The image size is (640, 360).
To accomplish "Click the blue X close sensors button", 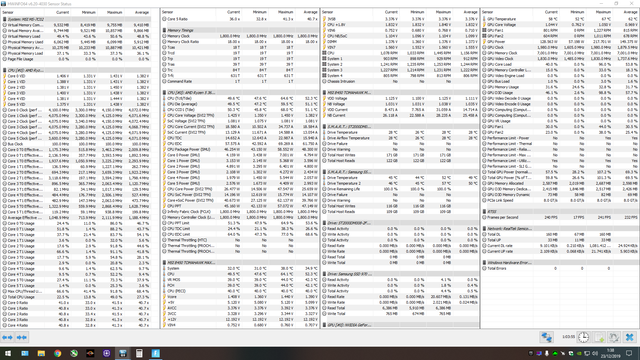I will (x=629, y=337).
